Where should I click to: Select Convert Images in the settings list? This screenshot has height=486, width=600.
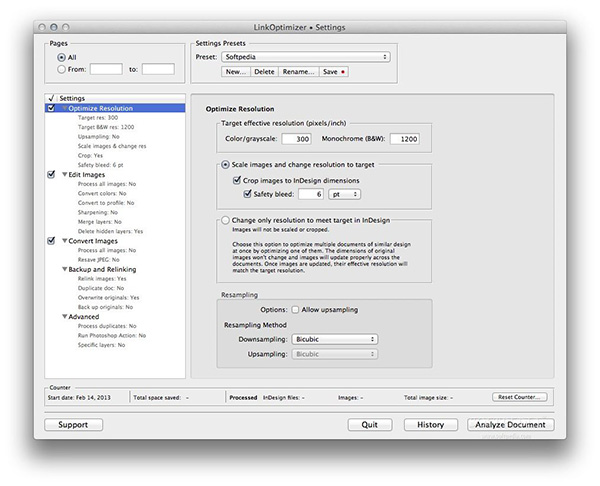tap(93, 241)
